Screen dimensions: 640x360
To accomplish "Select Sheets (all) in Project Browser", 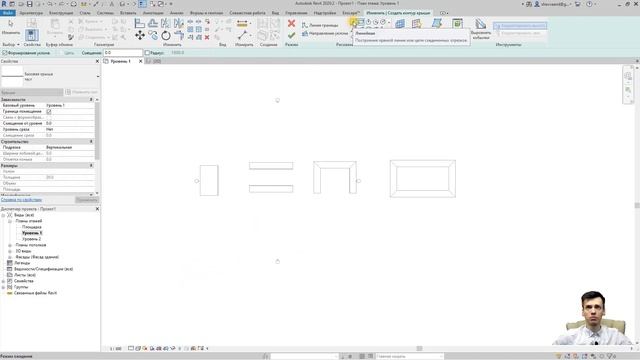I will pyautogui.click(x=24, y=275).
